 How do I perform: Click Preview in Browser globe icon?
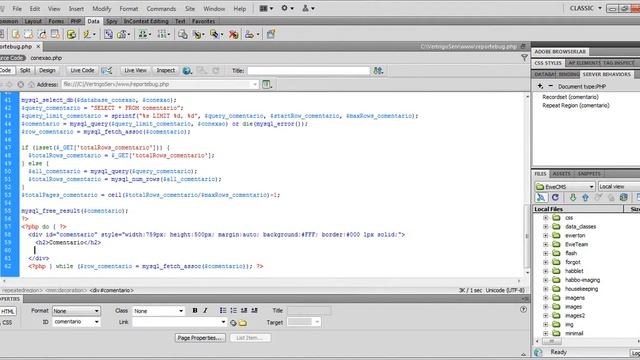[x=187, y=71]
